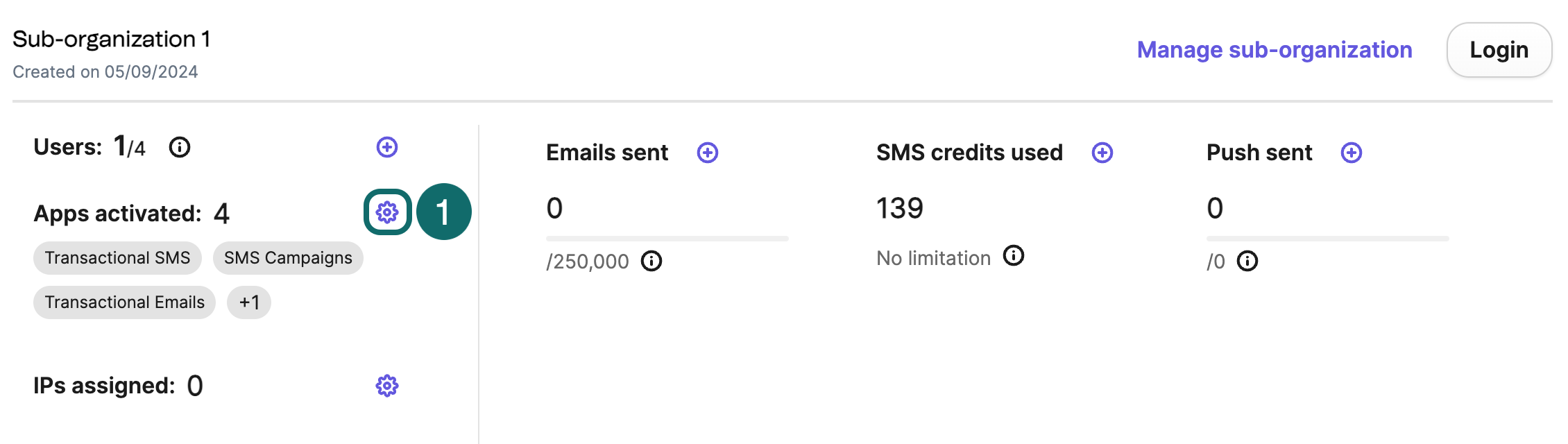This screenshot has height=444, width=1568.
Task: Select the Transactional Emails app tag
Action: point(124,302)
